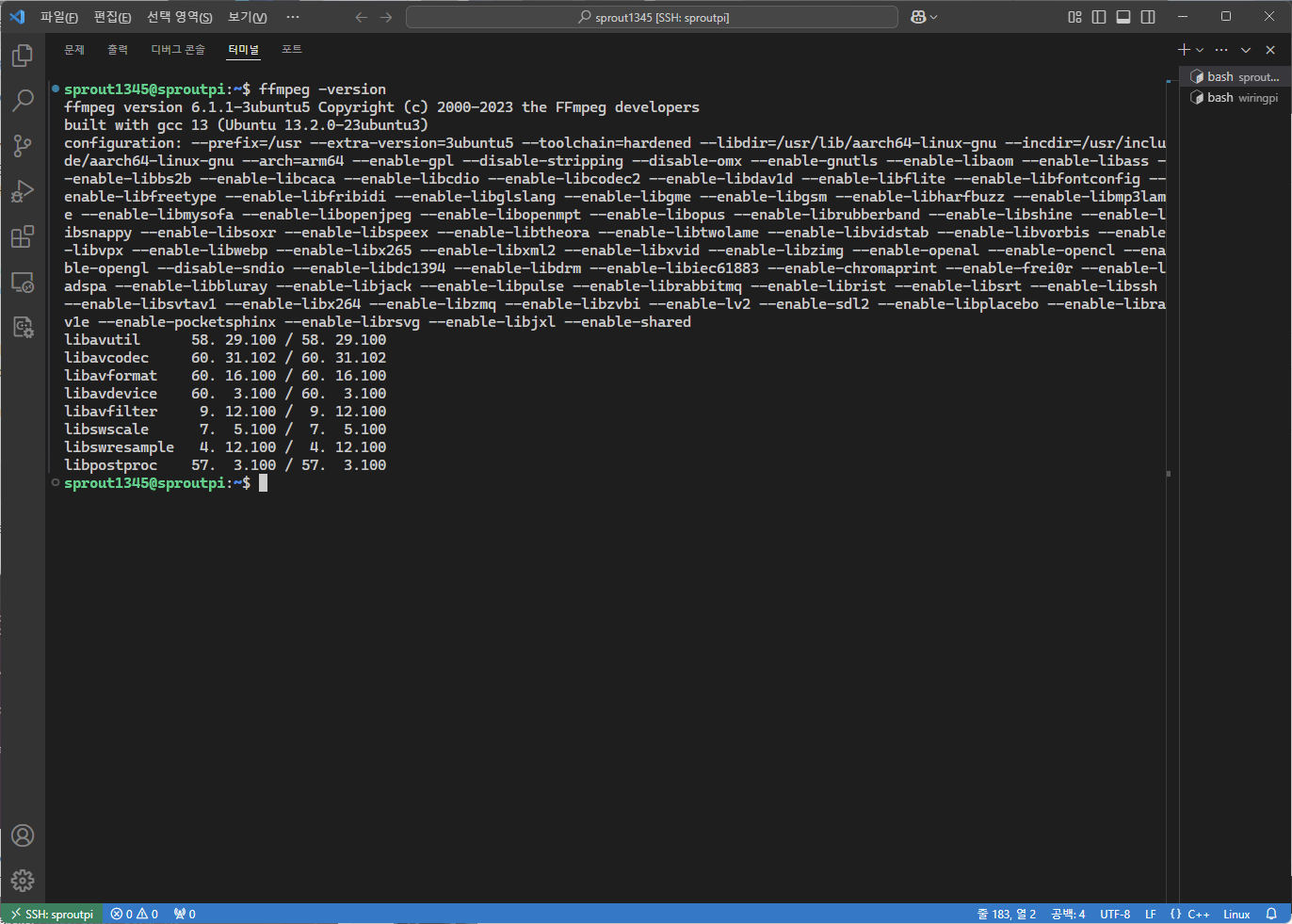Open the 선택 영역 menu
The width and height of the screenshot is (1292, 924).
point(180,17)
